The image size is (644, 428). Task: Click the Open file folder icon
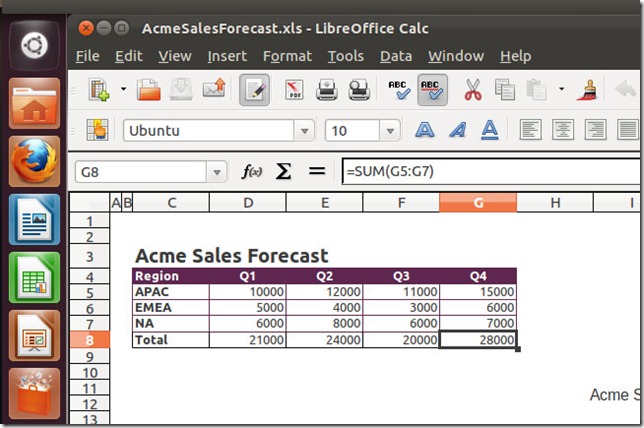[x=148, y=90]
